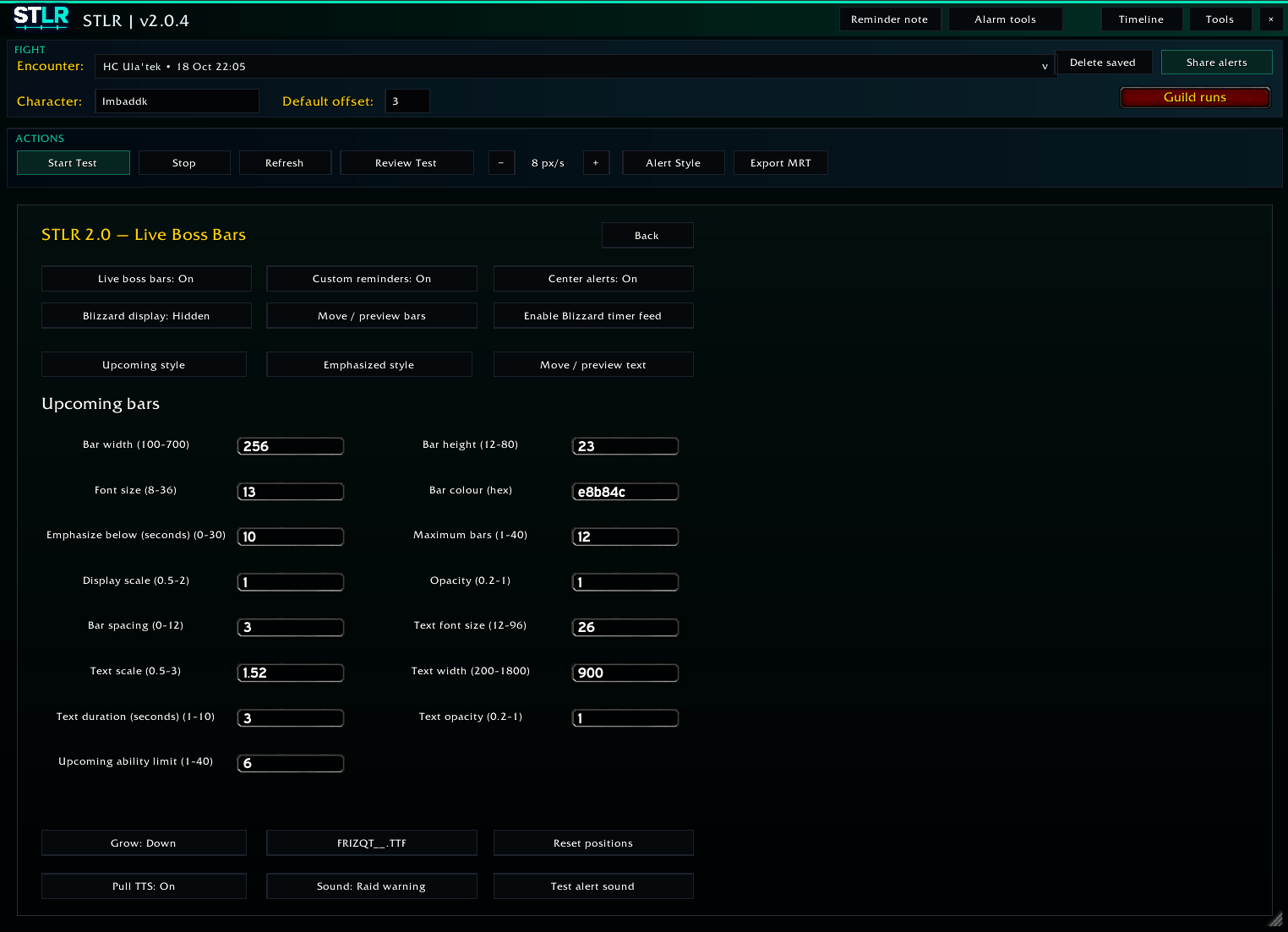Toggle Custom reminders: On

[372, 279]
